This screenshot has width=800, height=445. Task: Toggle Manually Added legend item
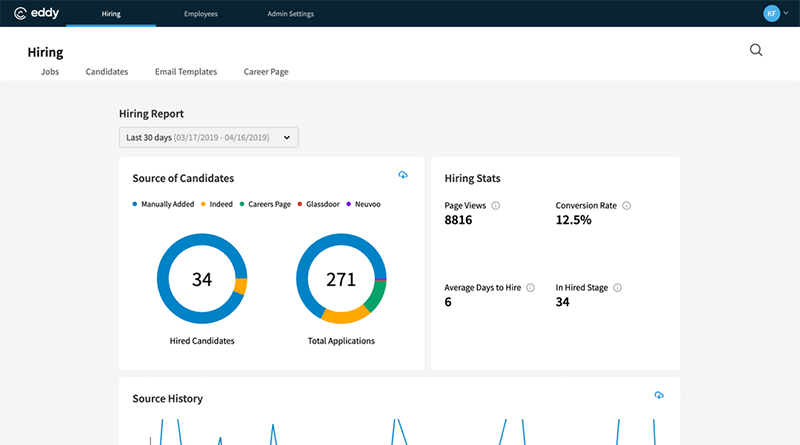[166, 204]
